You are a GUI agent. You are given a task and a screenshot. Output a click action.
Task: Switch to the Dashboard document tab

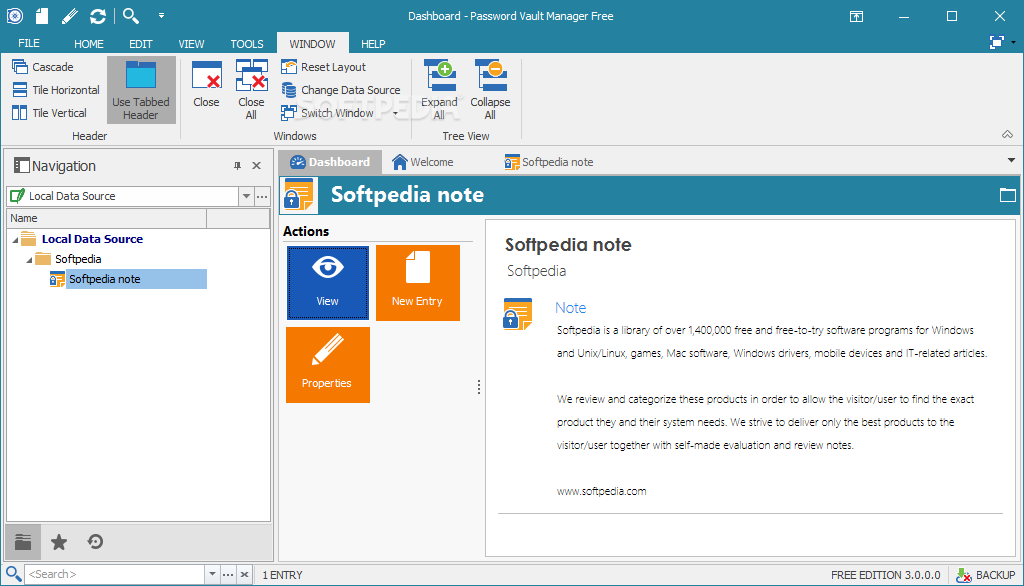[330, 162]
